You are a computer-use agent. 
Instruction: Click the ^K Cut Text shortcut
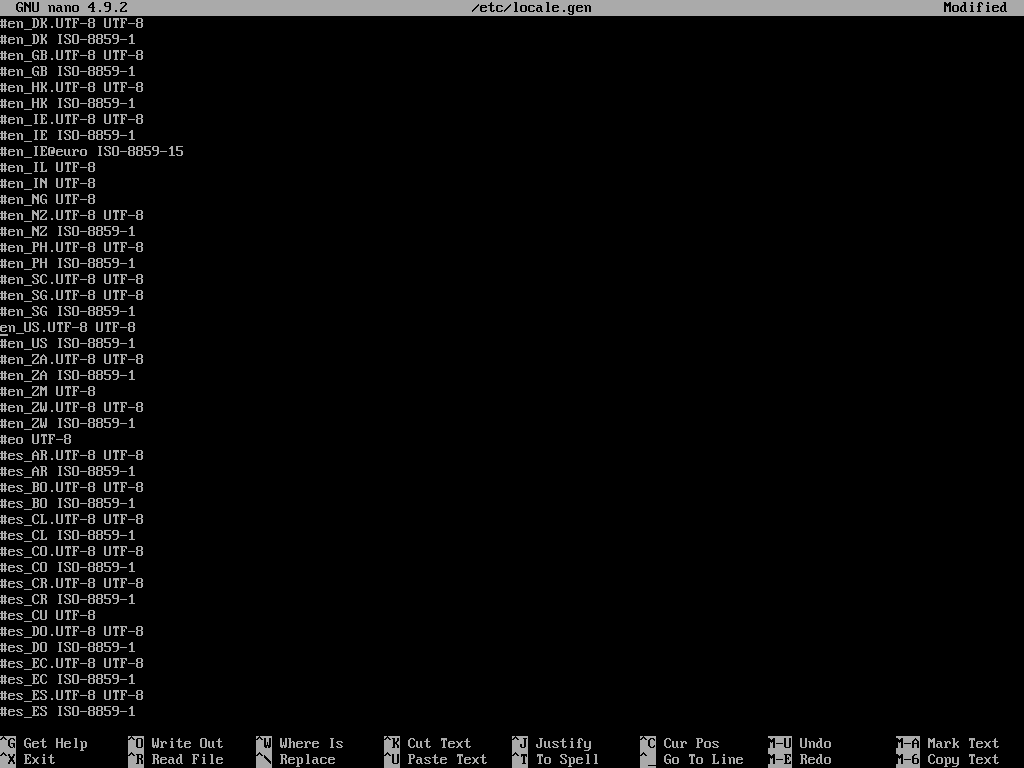point(428,743)
